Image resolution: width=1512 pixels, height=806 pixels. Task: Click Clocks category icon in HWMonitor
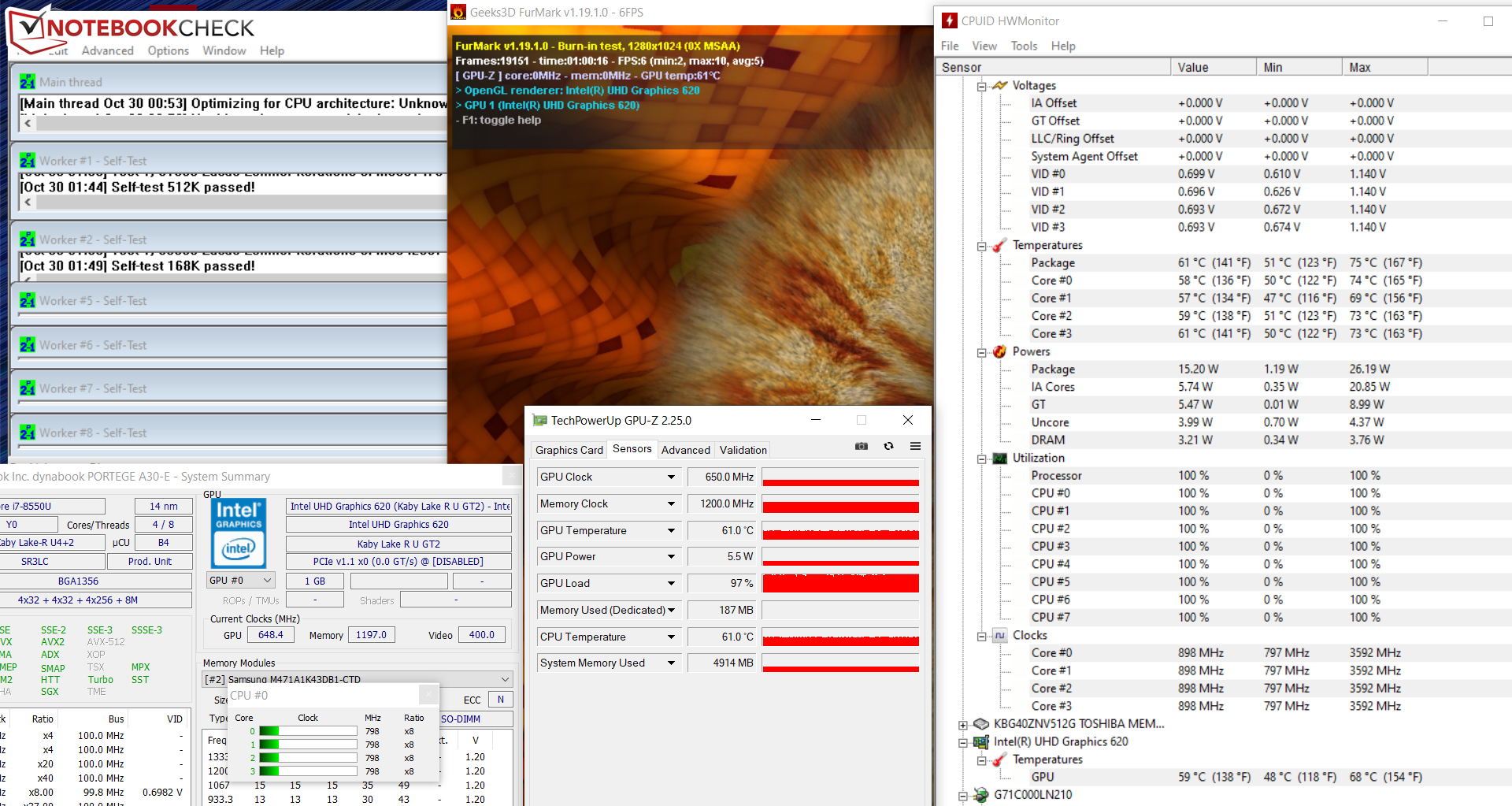point(999,635)
